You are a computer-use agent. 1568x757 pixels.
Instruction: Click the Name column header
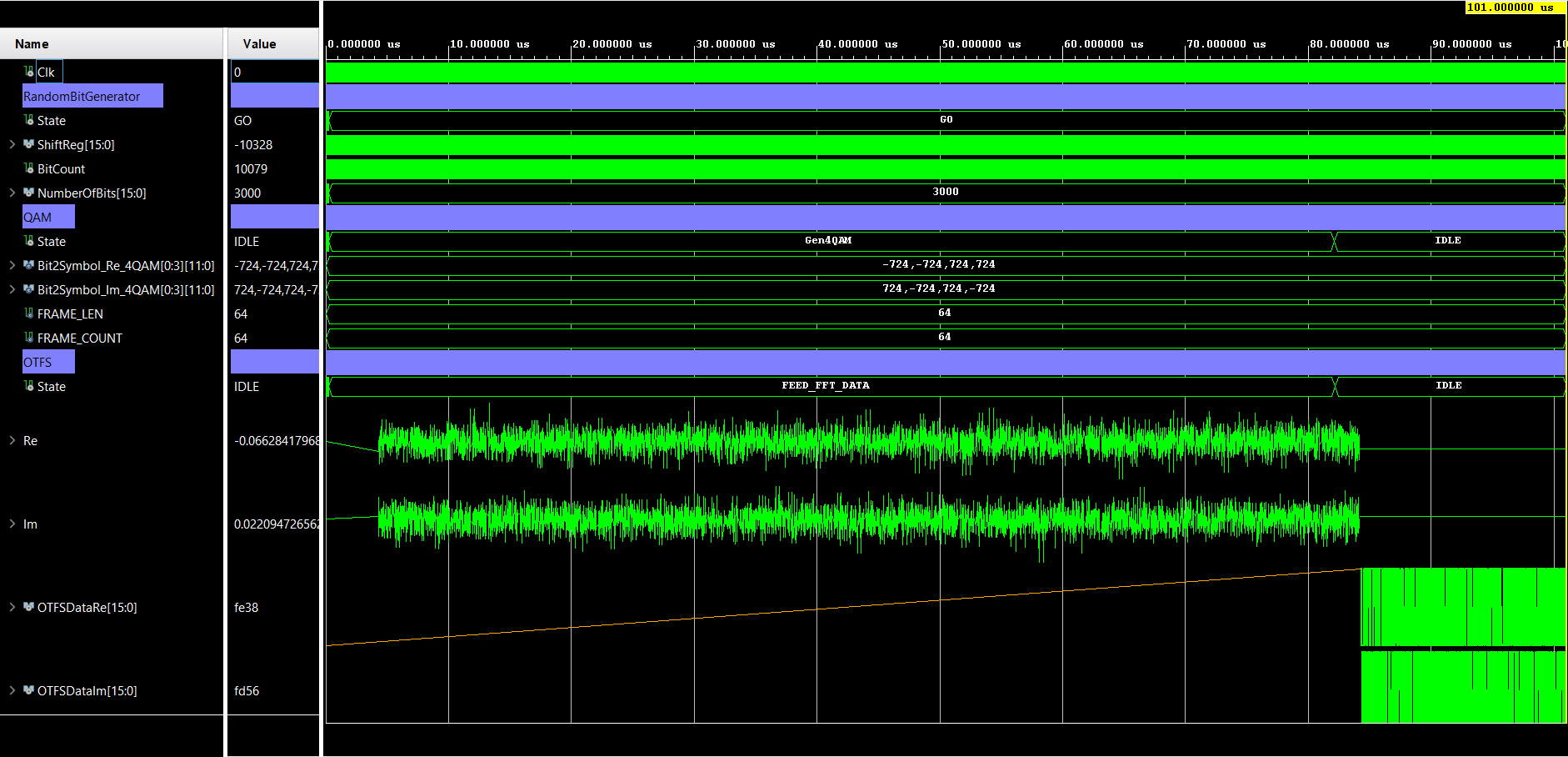pyautogui.click(x=33, y=43)
